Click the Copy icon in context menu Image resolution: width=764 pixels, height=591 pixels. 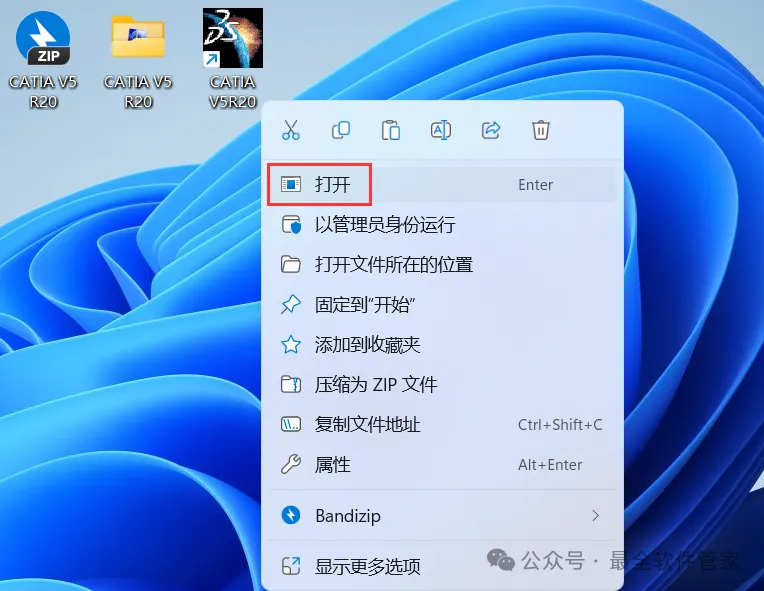coord(341,130)
